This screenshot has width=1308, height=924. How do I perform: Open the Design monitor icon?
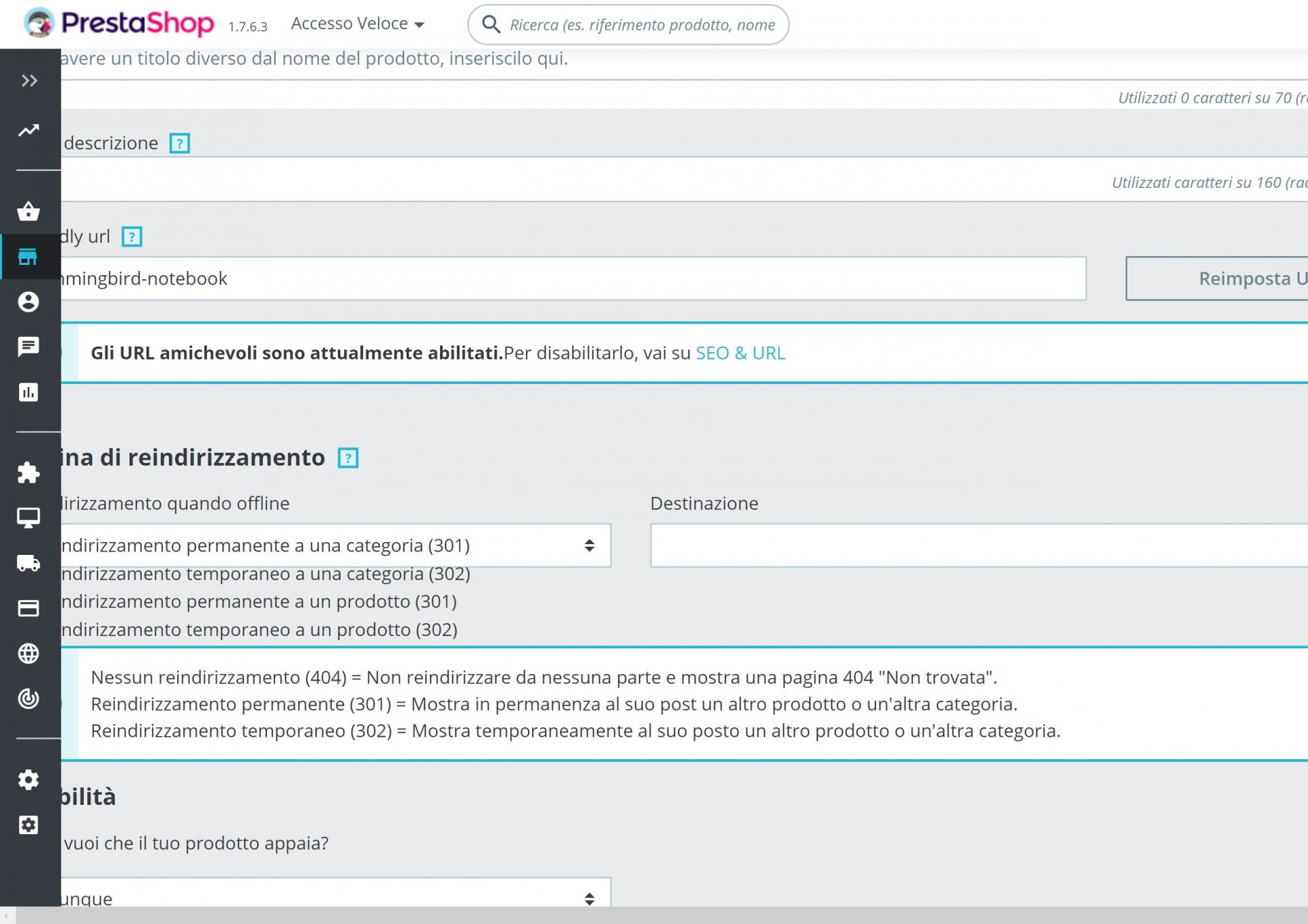[x=29, y=517]
